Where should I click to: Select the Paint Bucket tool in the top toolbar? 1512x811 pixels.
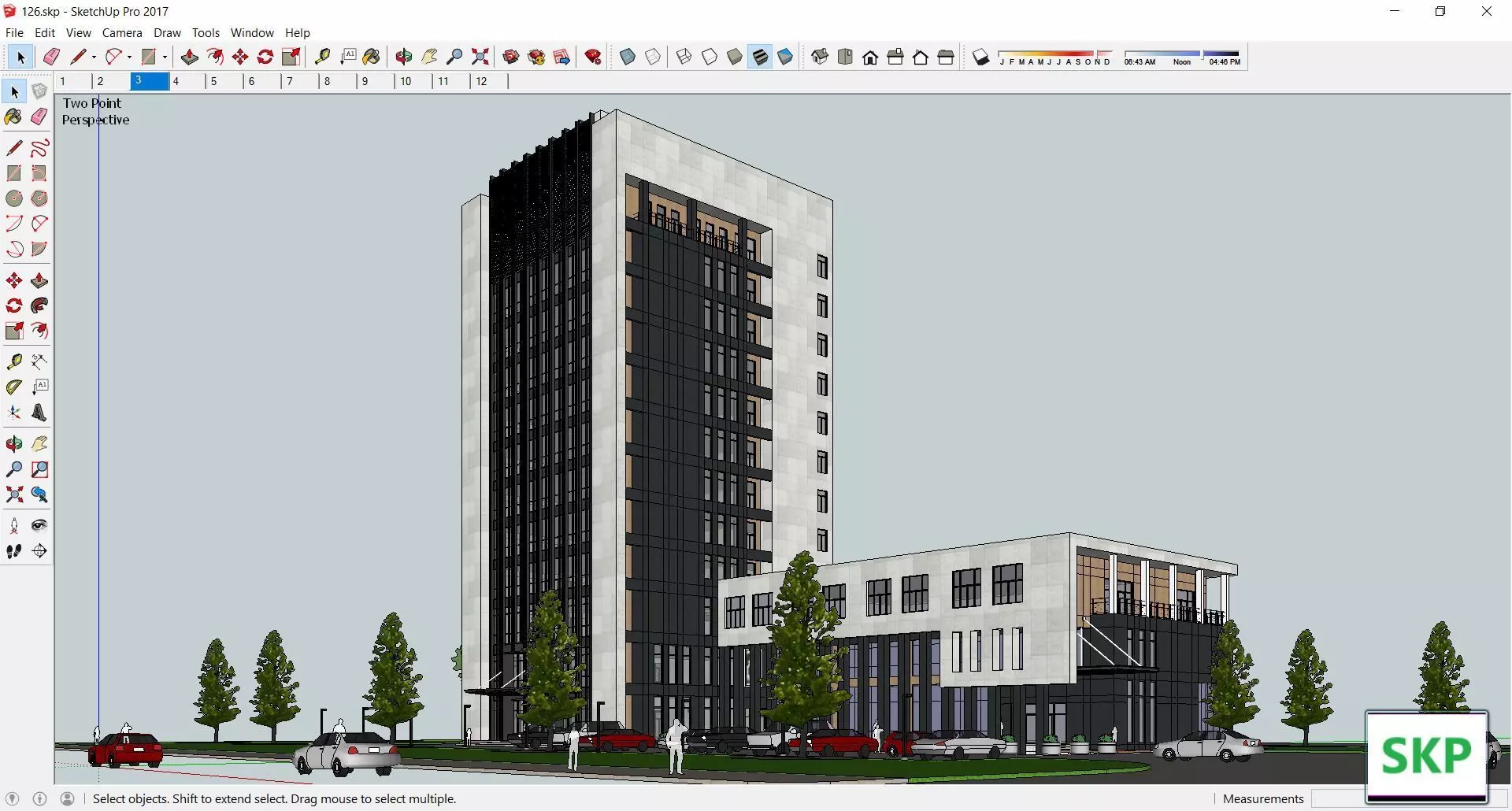coord(372,57)
